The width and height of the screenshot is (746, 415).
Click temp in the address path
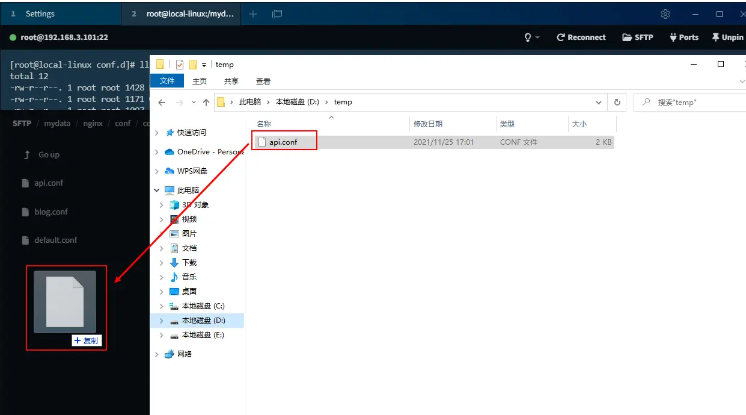343,102
